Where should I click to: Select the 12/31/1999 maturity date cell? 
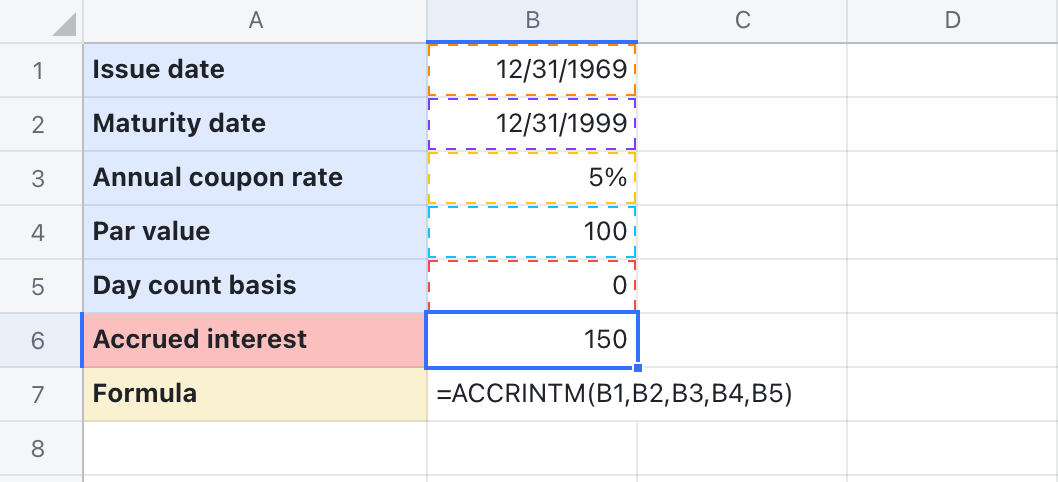click(532, 124)
